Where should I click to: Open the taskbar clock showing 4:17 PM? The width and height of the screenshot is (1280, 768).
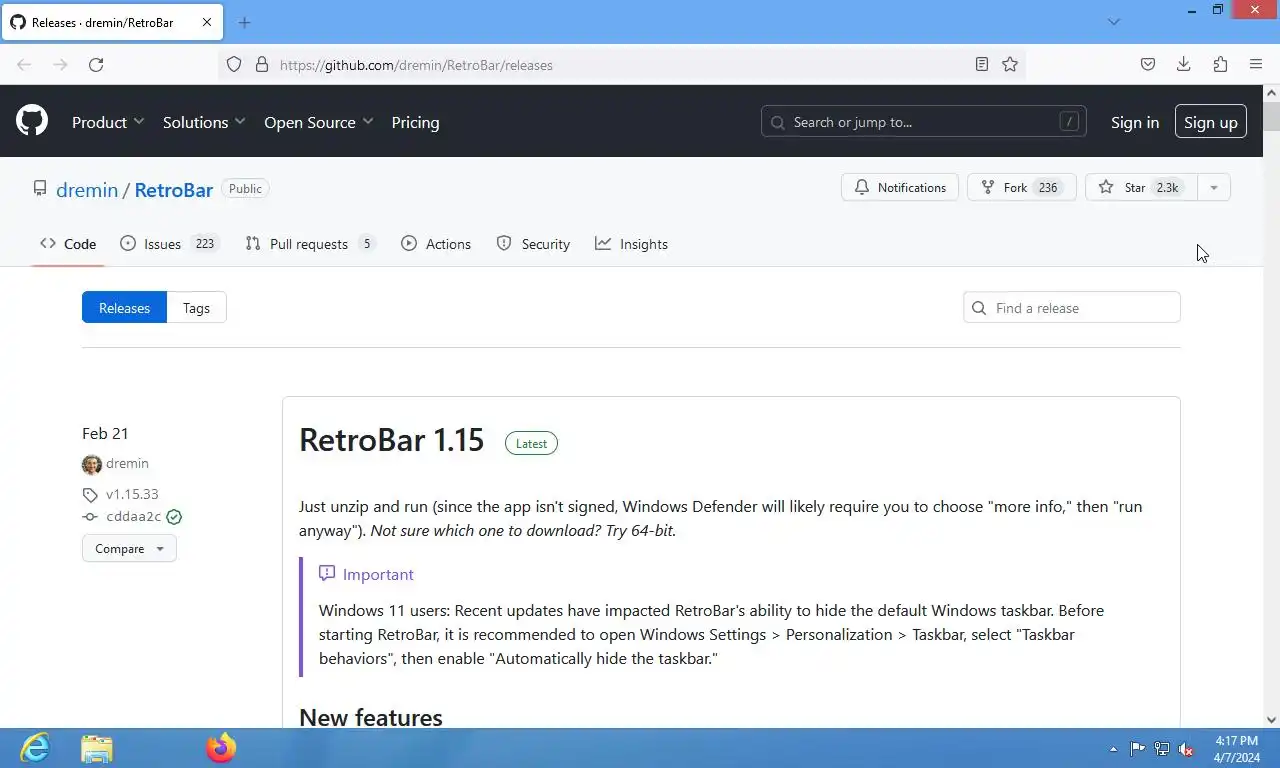[x=1236, y=749]
